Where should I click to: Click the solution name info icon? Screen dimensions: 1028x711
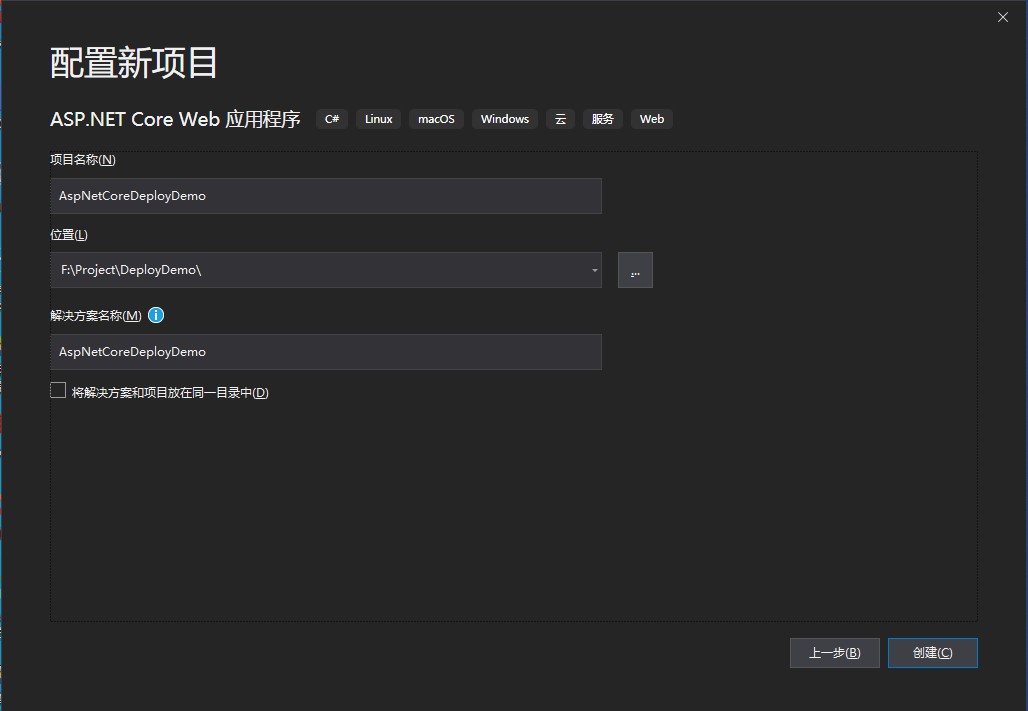pyautogui.click(x=156, y=315)
